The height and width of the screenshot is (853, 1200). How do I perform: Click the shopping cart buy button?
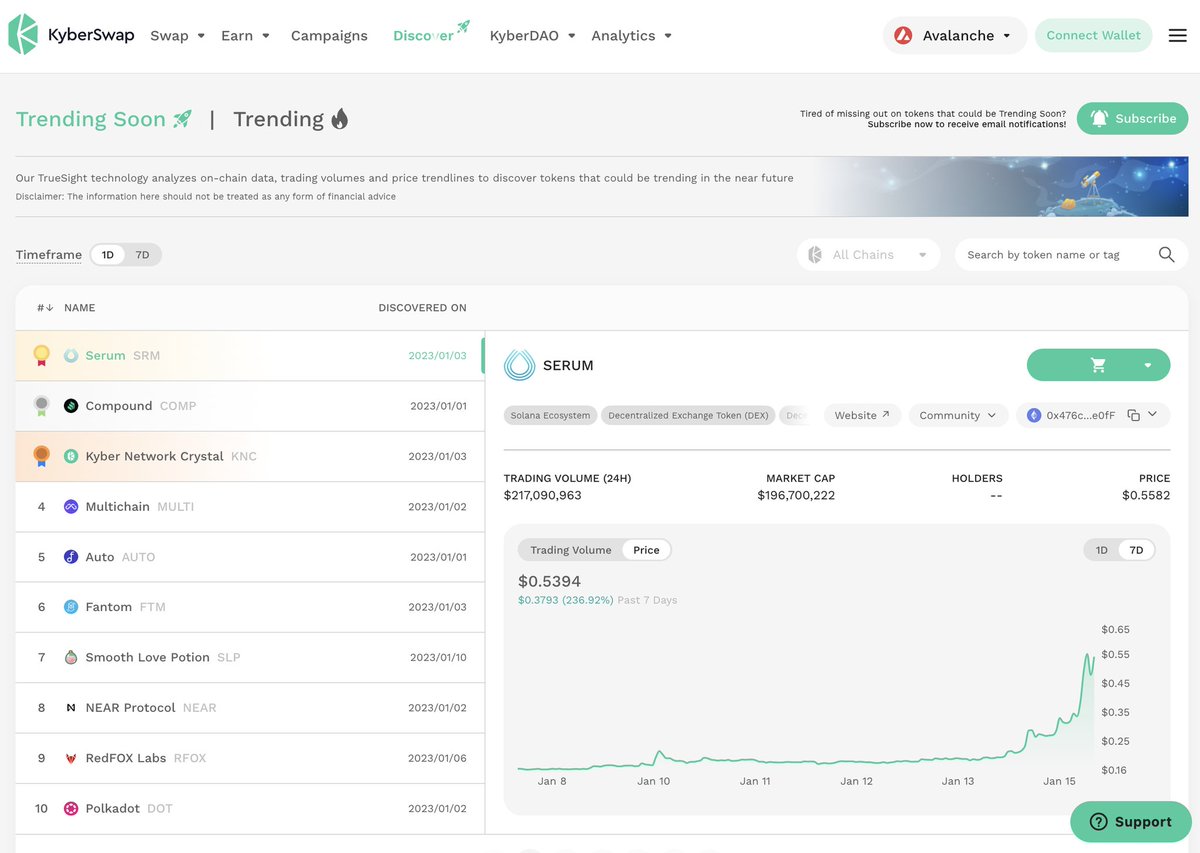[x=1098, y=365]
